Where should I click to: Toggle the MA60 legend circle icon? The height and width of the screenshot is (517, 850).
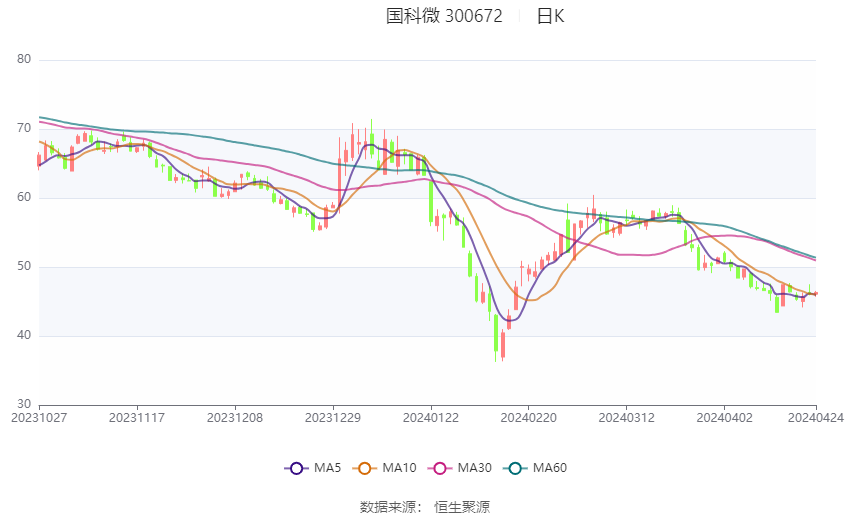pos(515,468)
